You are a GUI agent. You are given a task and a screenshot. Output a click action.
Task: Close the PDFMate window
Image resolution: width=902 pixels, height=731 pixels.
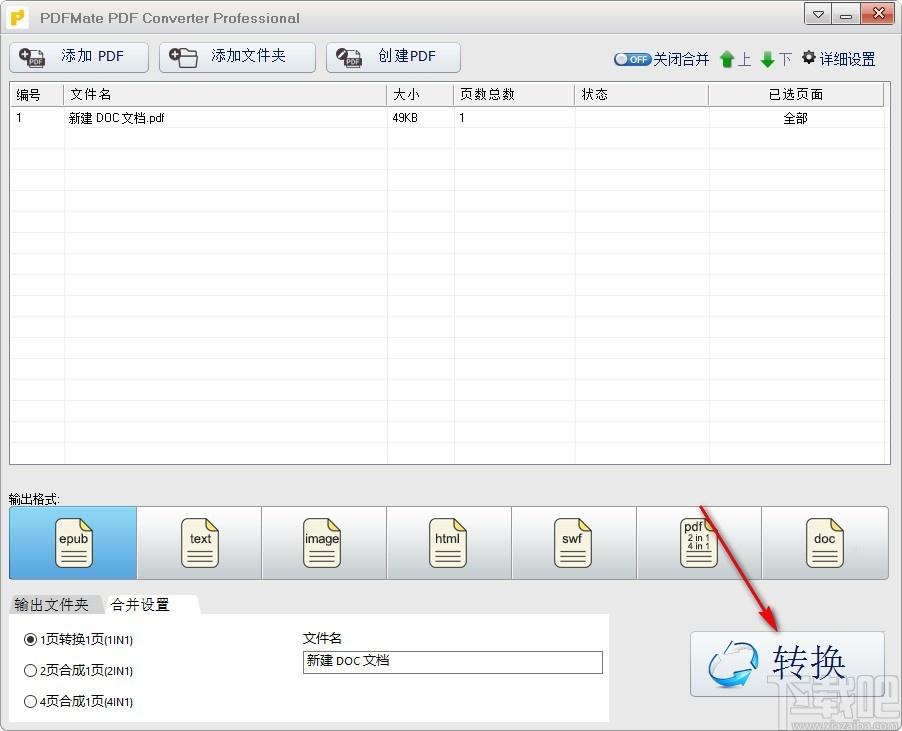tap(878, 14)
